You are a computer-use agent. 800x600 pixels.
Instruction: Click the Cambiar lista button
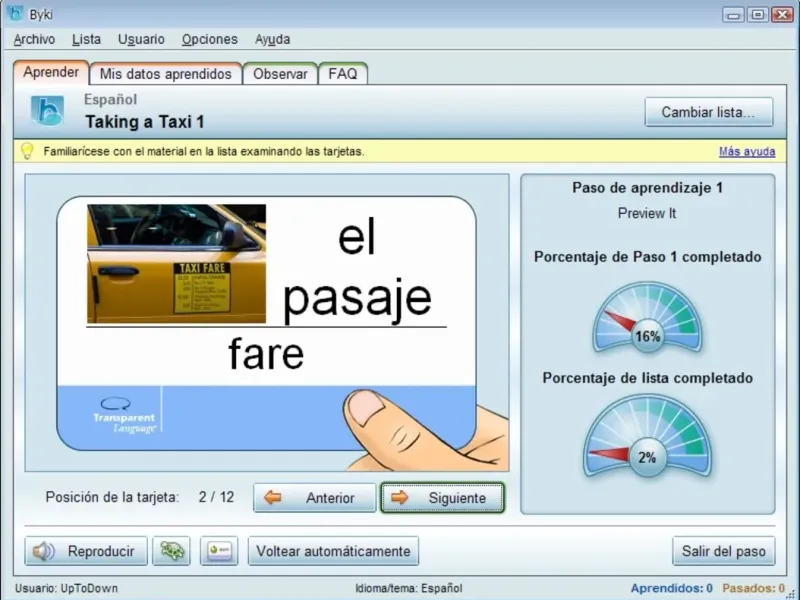[709, 112]
